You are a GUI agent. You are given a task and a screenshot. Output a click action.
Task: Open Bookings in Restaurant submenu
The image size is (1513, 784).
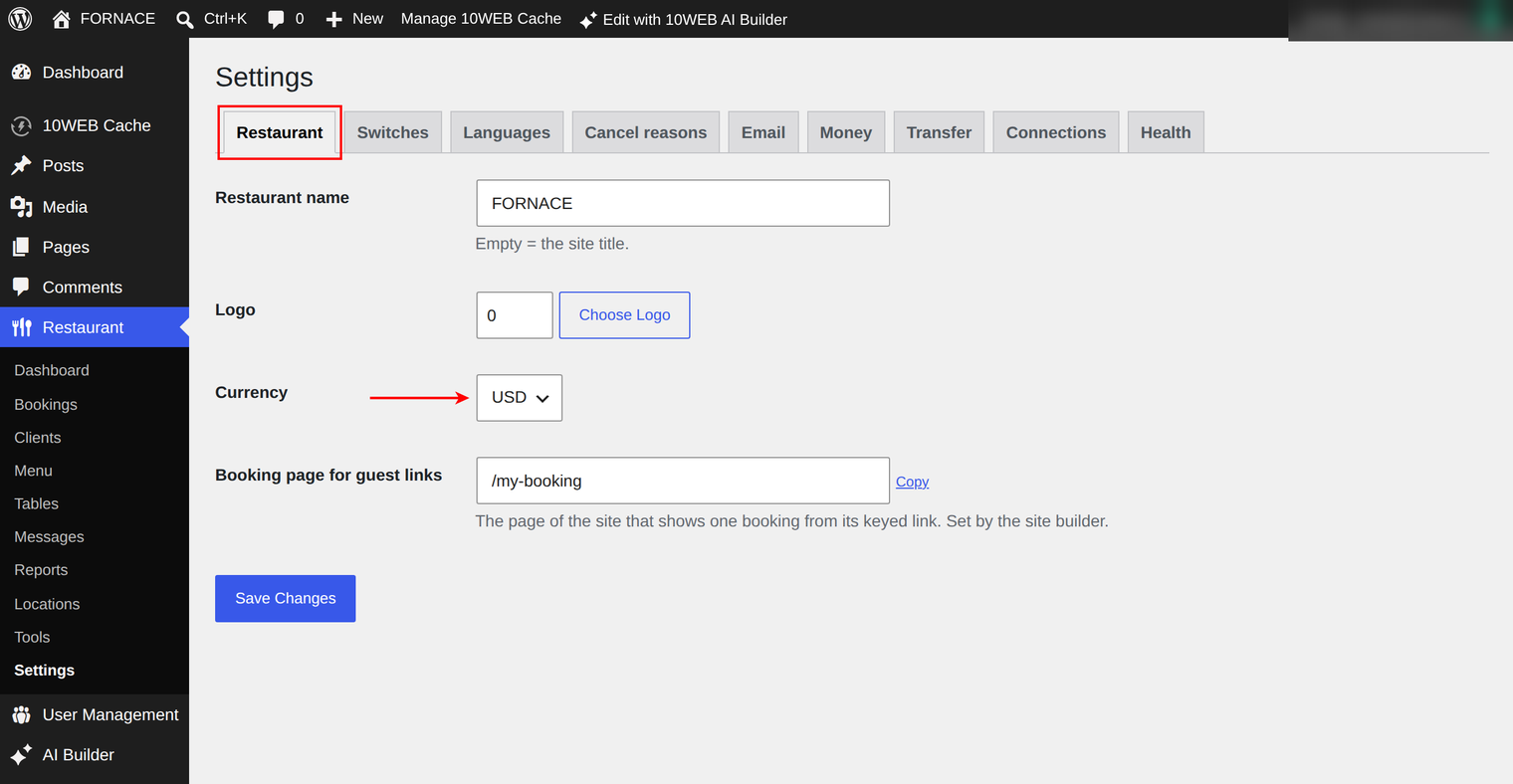[46, 405]
